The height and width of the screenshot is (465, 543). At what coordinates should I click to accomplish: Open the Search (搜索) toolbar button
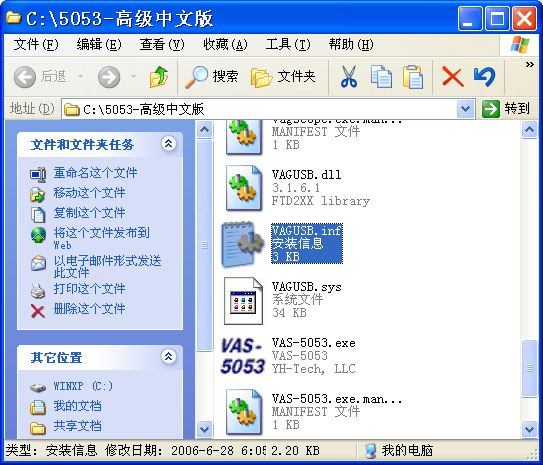212,77
